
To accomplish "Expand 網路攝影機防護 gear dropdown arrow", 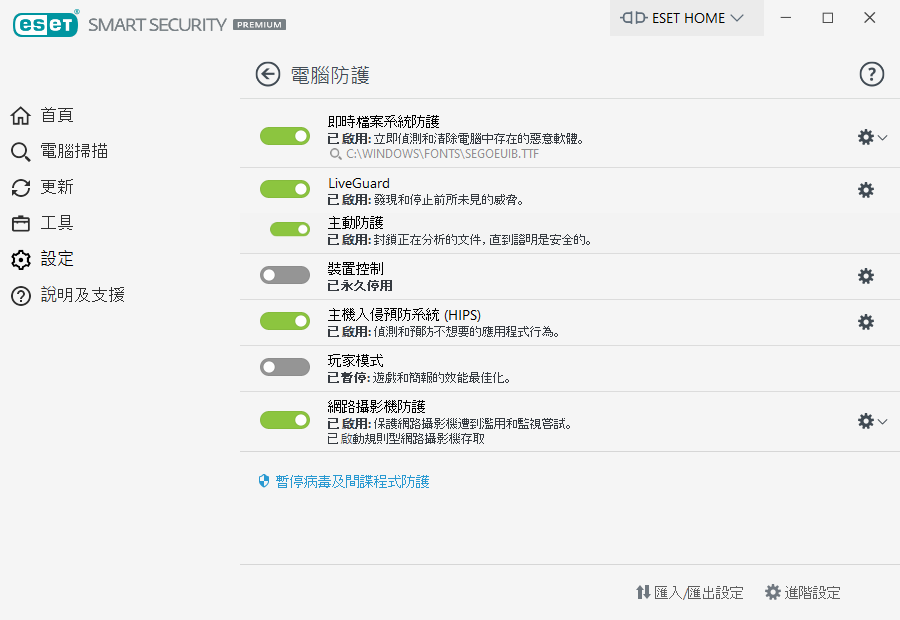I will tap(882, 422).
